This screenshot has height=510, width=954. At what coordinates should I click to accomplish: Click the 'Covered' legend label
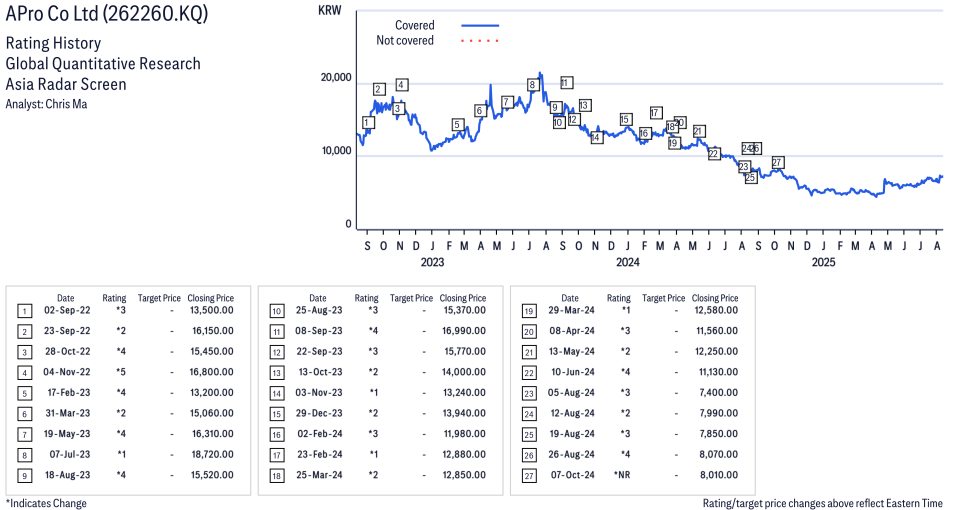[x=415, y=26]
